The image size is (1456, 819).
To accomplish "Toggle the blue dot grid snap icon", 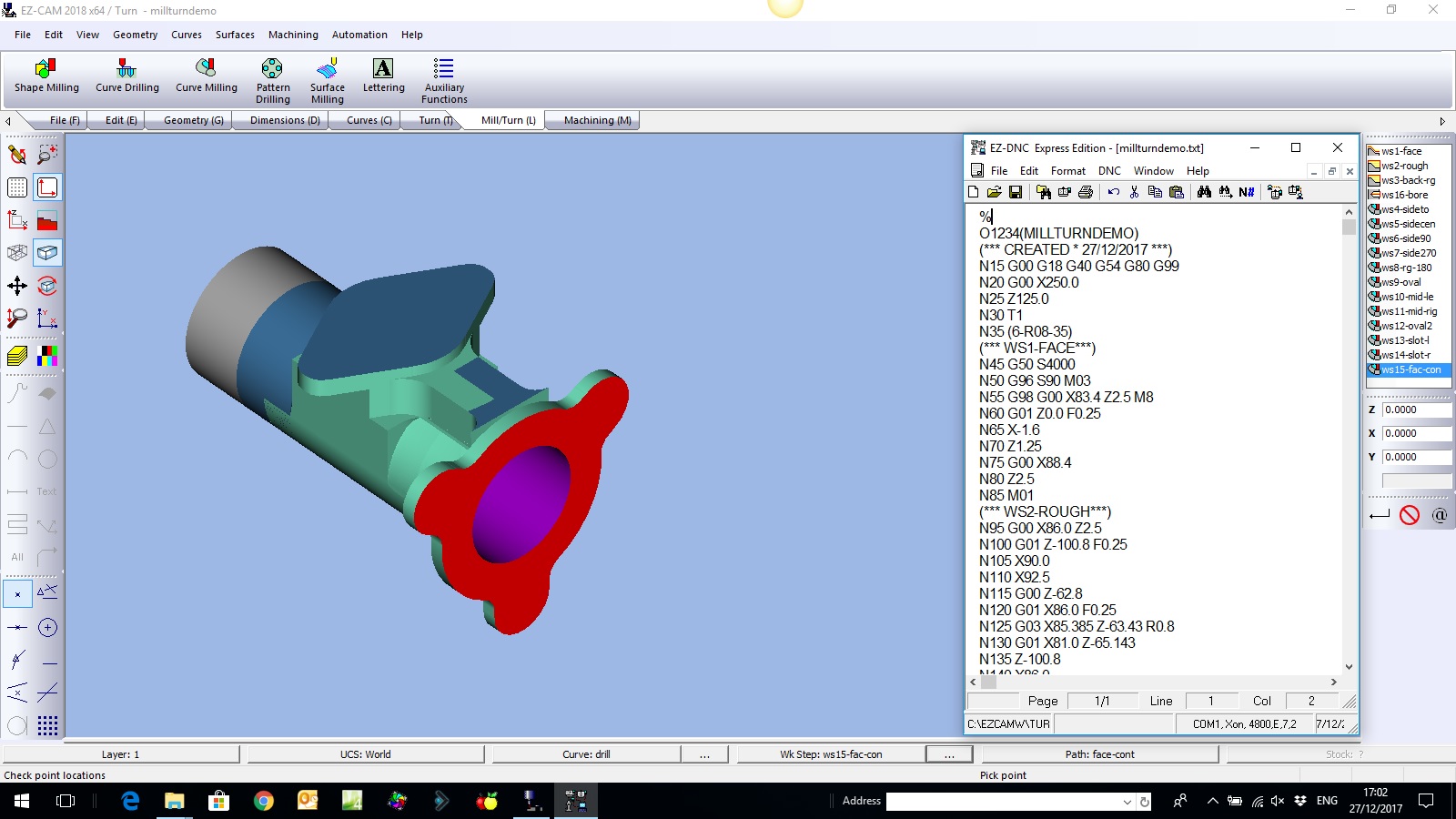I will coord(47,725).
